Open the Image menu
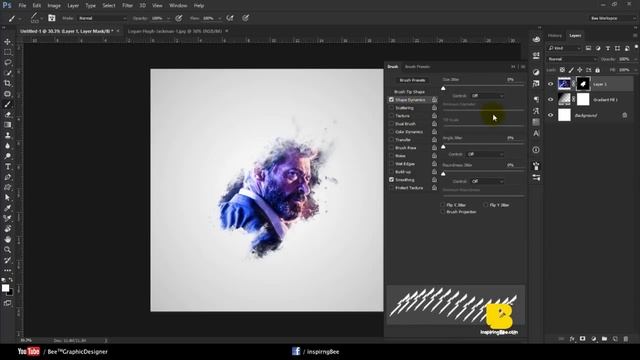 54,6
